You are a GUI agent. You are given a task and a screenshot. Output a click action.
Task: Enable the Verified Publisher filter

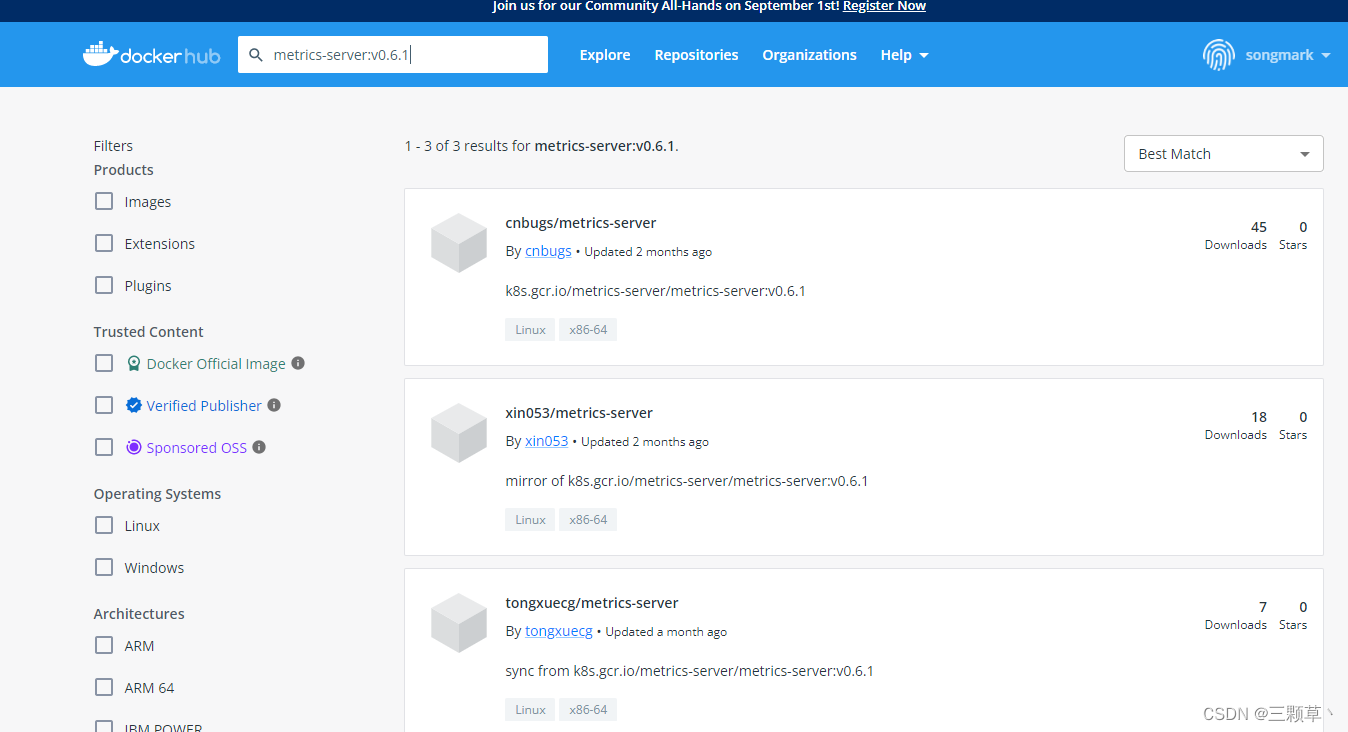point(104,405)
